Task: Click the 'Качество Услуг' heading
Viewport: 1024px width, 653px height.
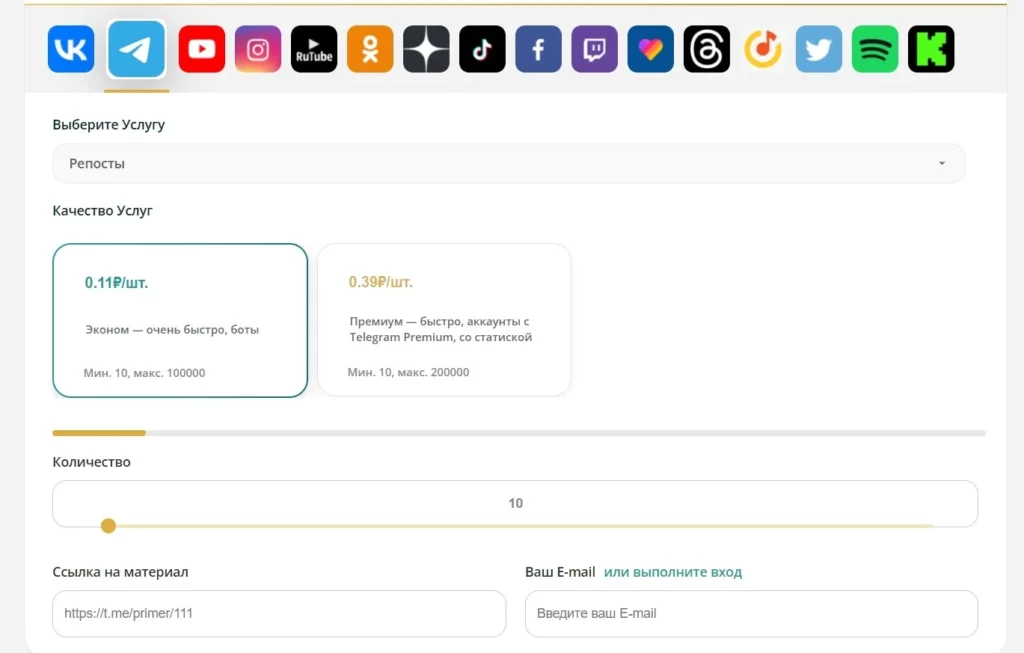Action: [103, 210]
